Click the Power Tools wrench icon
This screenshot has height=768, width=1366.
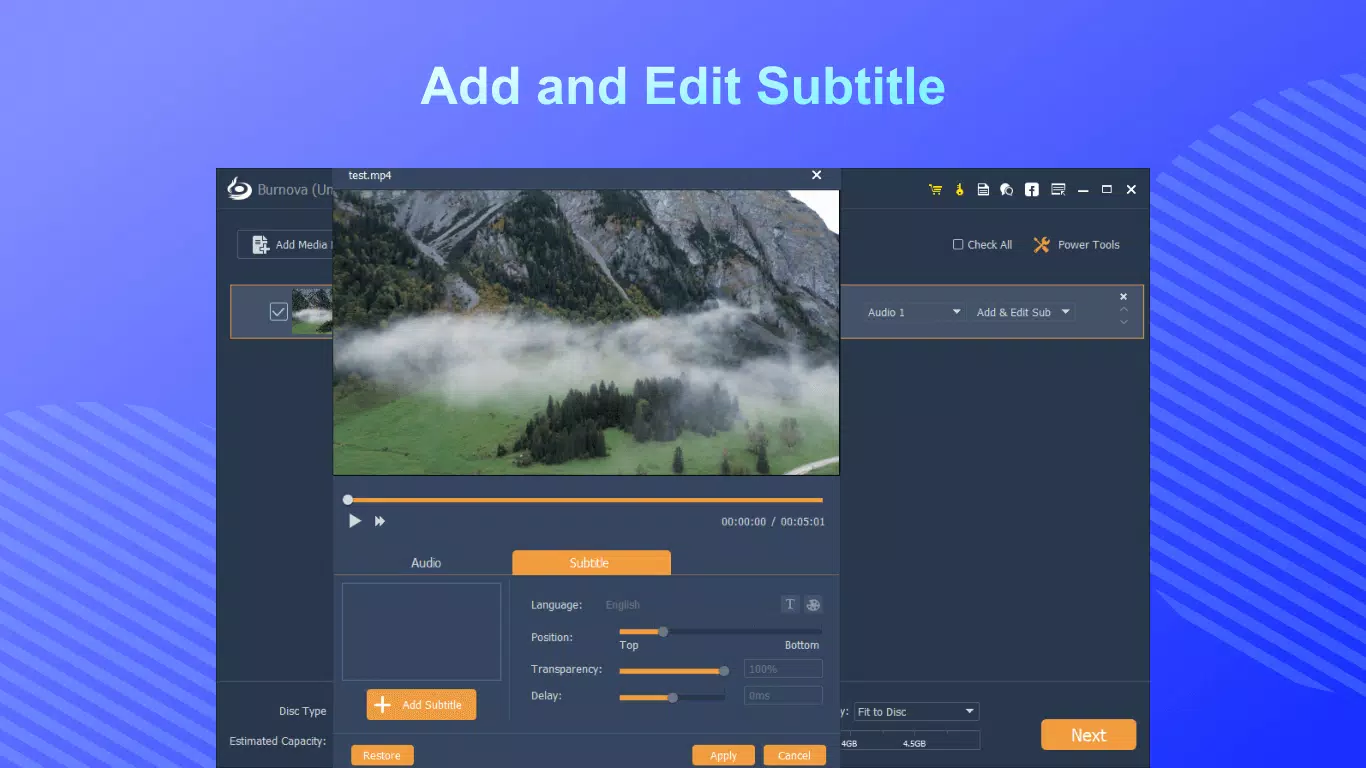(x=1041, y=245)
